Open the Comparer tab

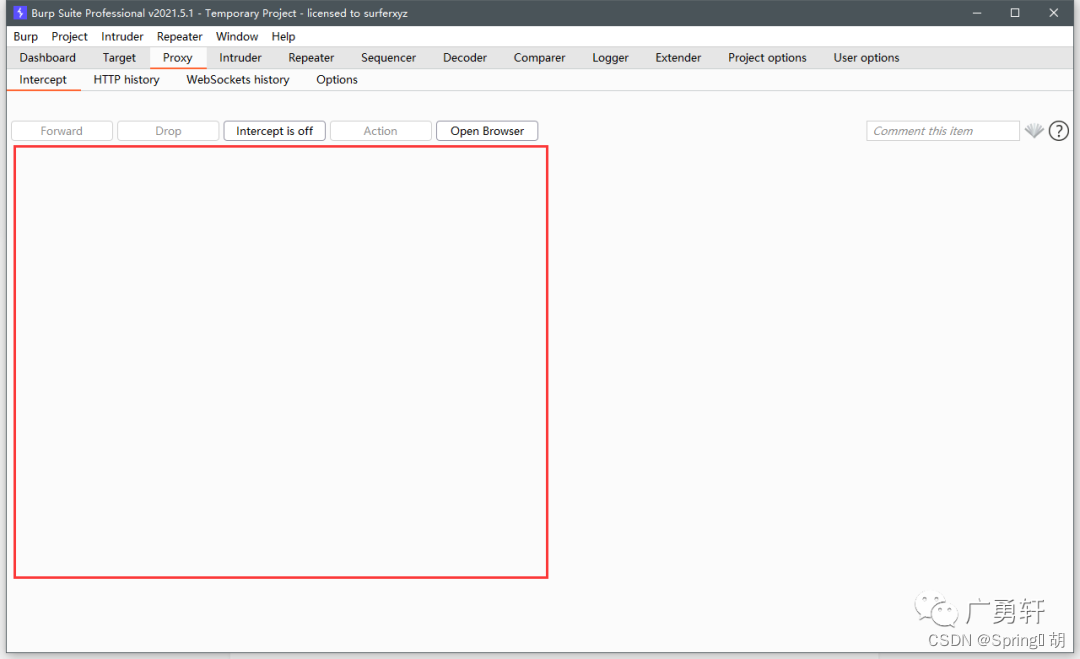coord(539,58)
